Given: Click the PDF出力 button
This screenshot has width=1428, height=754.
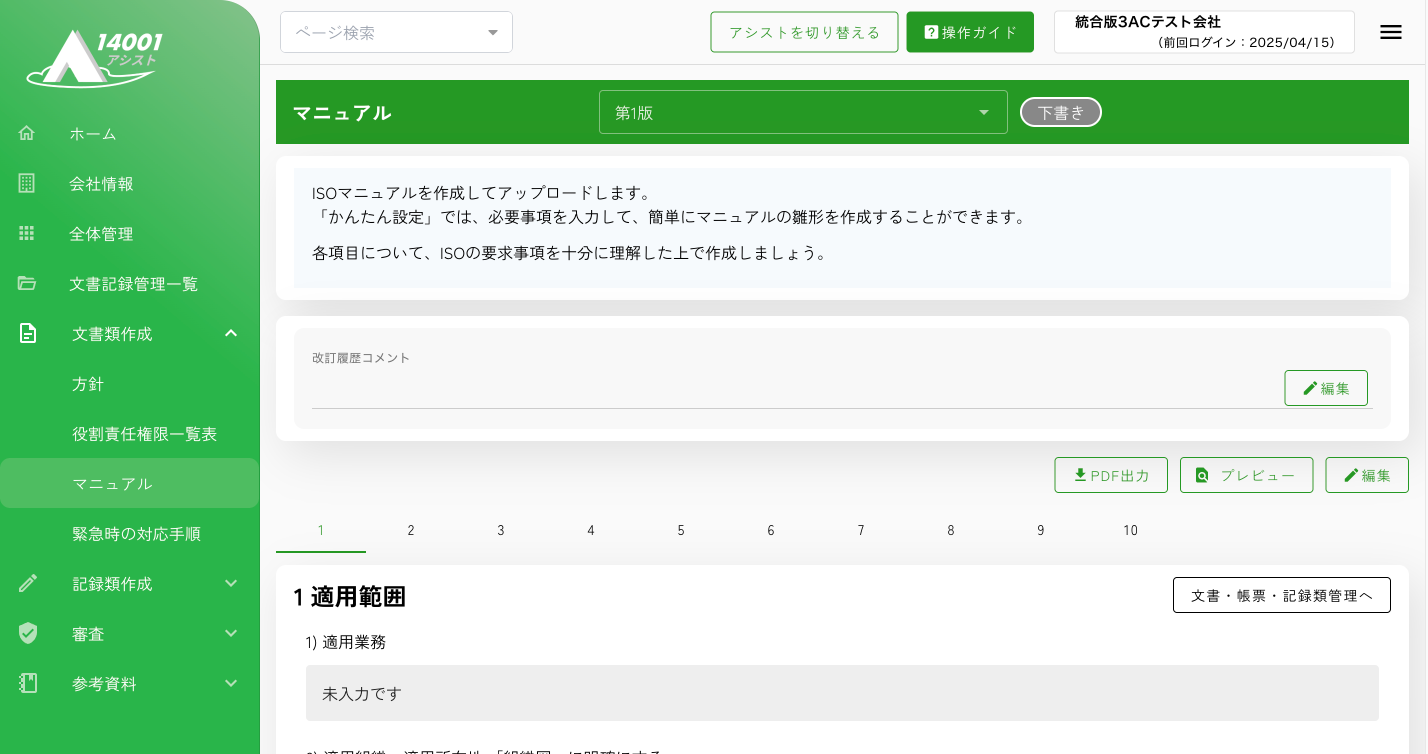Looking at the screenshot, I should [x=1111, y=475].
